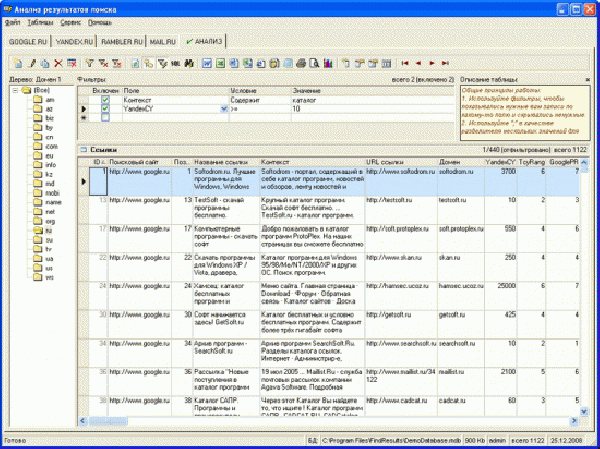Uncheck the YandexCY filter checkbox

[x=105, y=108]
